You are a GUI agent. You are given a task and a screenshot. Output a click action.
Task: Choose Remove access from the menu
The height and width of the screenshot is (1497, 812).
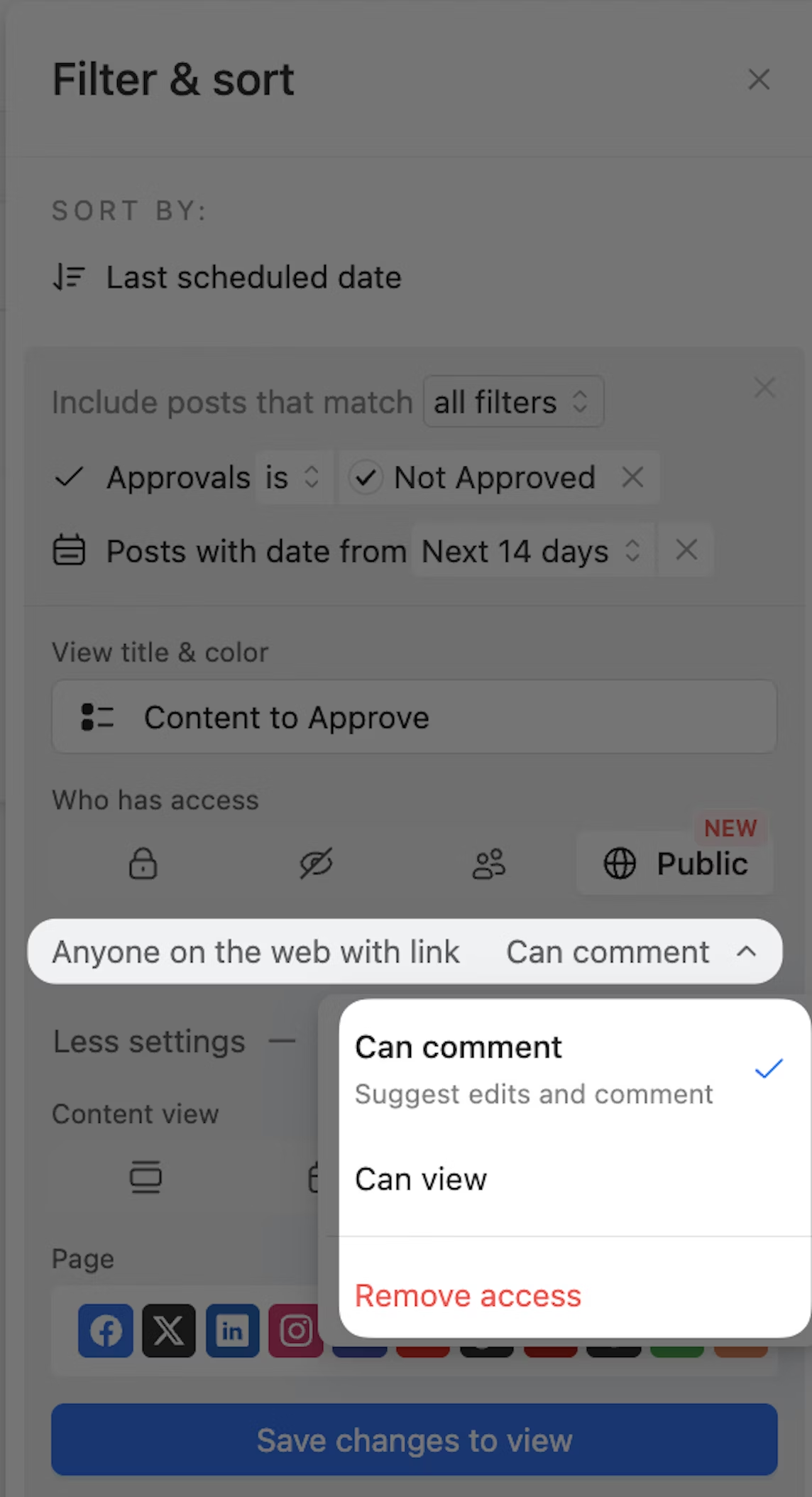[x=468, y=1296]
